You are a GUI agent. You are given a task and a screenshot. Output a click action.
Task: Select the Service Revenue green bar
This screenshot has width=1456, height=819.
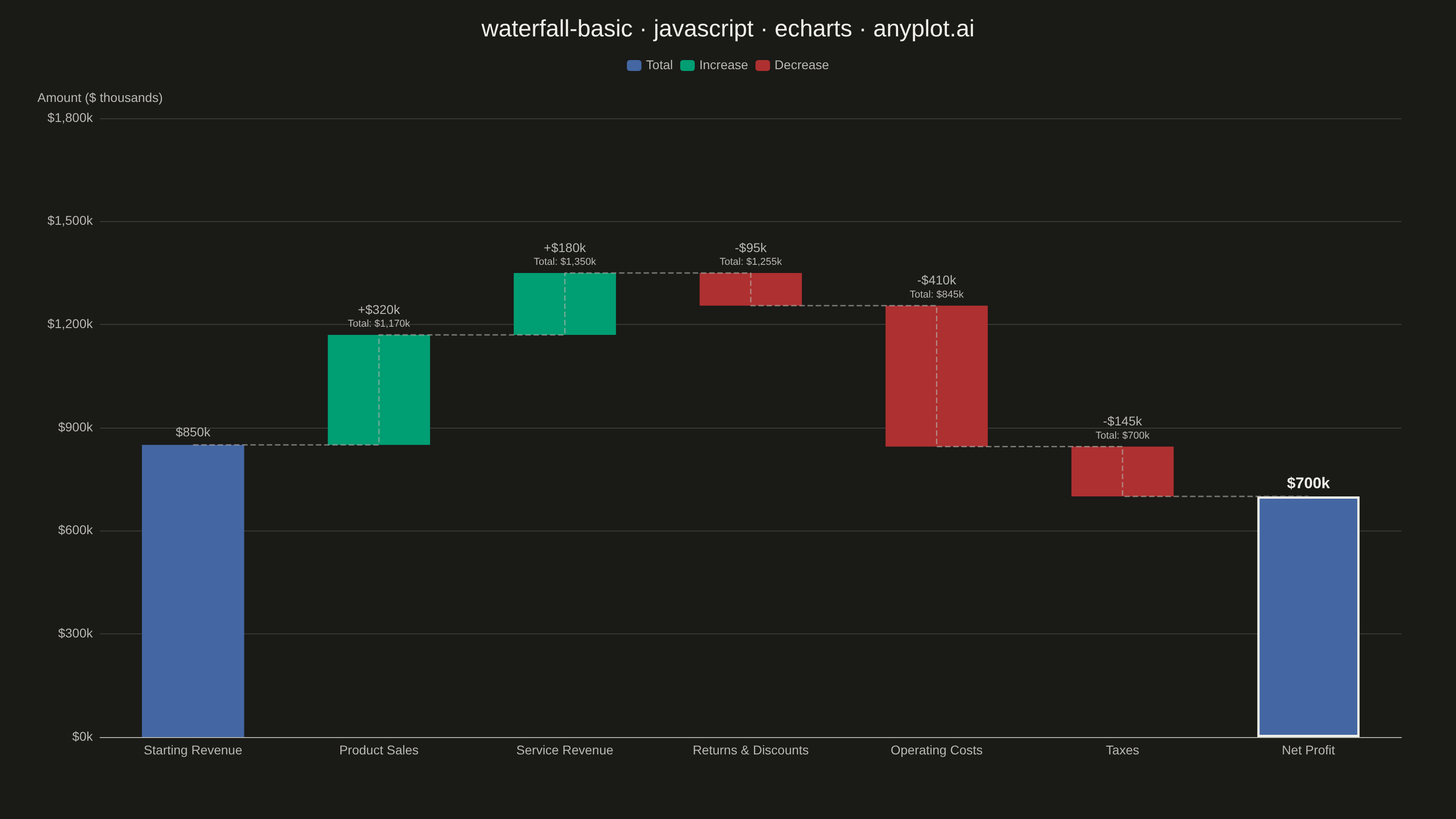click(565, 304)
